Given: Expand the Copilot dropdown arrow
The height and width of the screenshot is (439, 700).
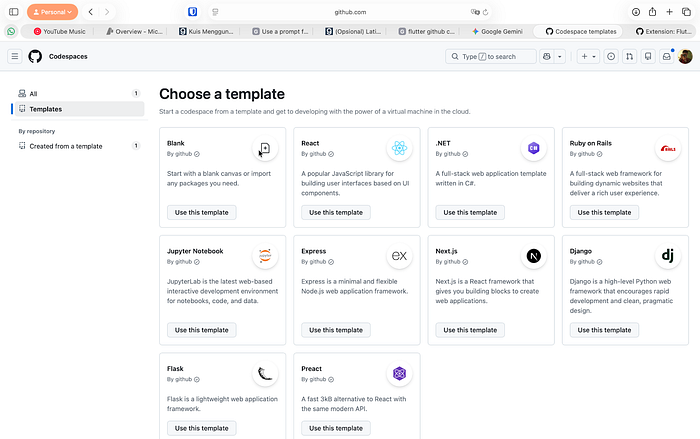Looking at the screenshot, I should [x=559, y=57].
